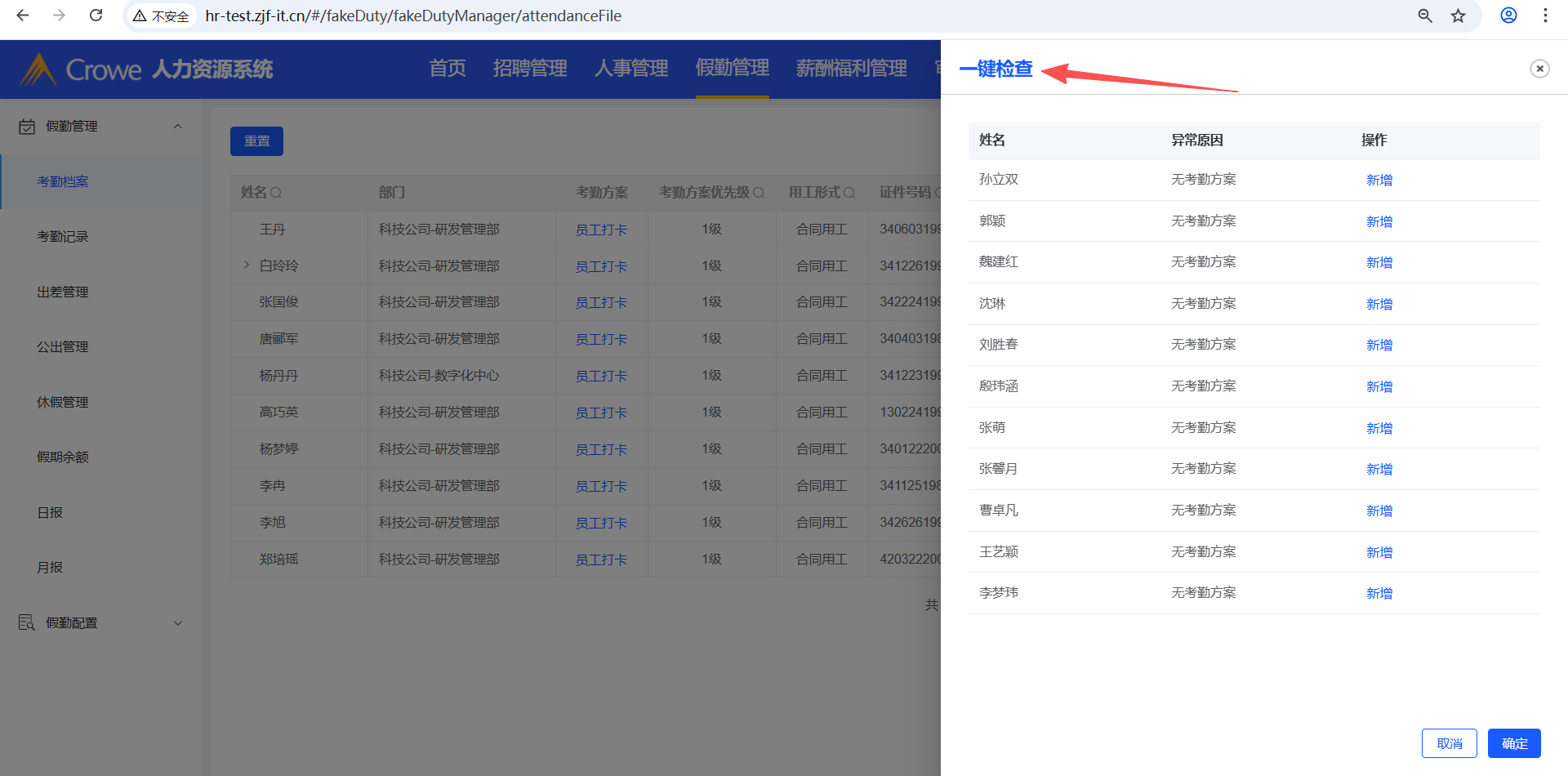Click 新增 for 李梦玮
Image resolution: width=1568 pixels, height=776 pixels.
[1379, 593]
